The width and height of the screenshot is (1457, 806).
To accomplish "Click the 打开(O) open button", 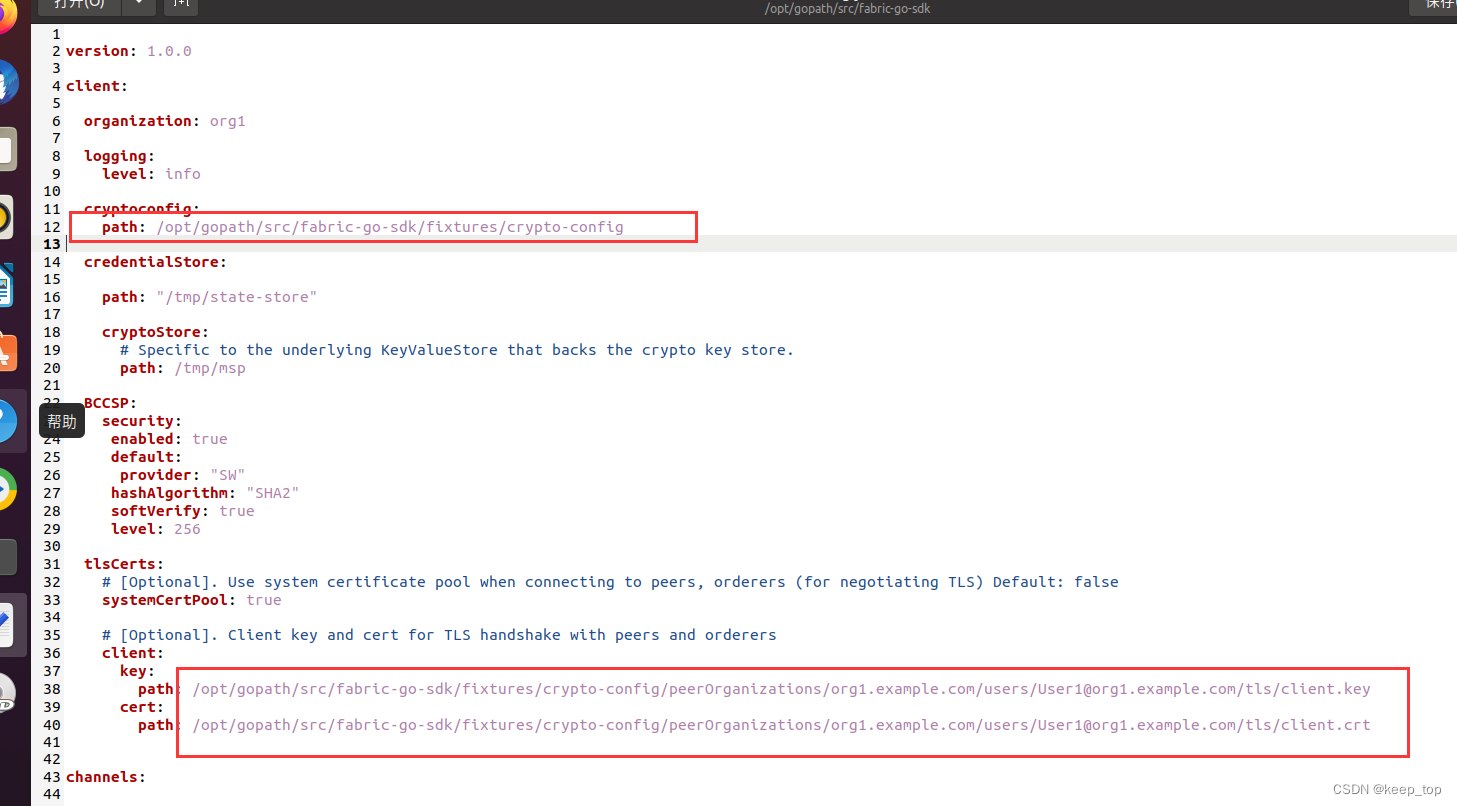I will coord(78,4).
